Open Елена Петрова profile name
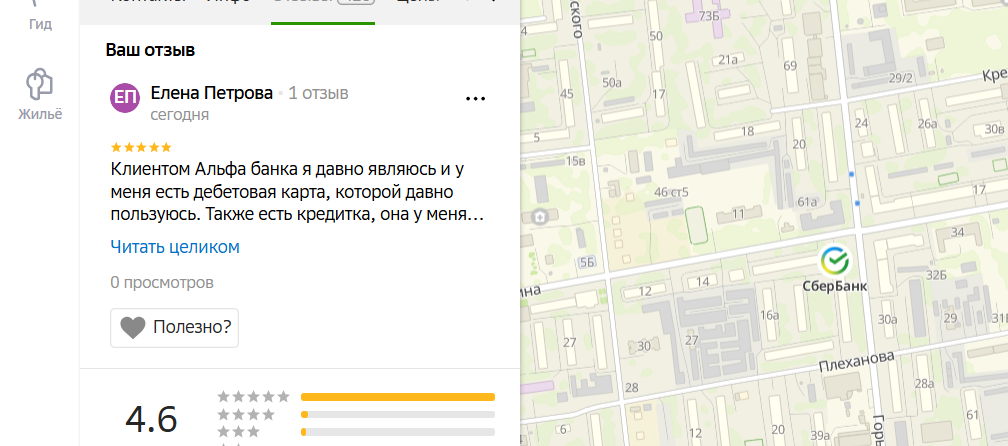This screenshot has height=446, width=1008. coord(212,93)
